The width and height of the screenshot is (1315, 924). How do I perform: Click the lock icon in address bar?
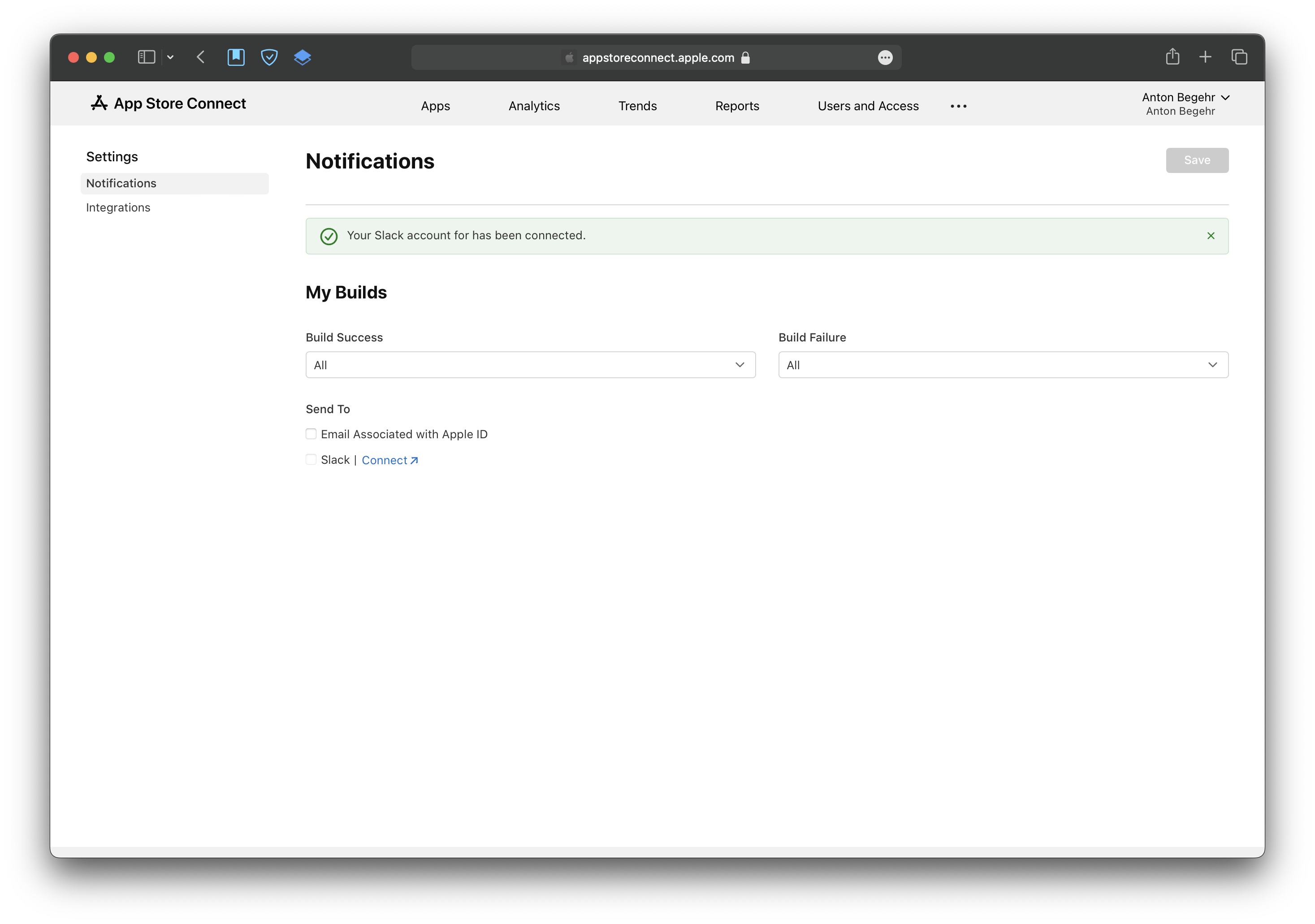point(745,58)
